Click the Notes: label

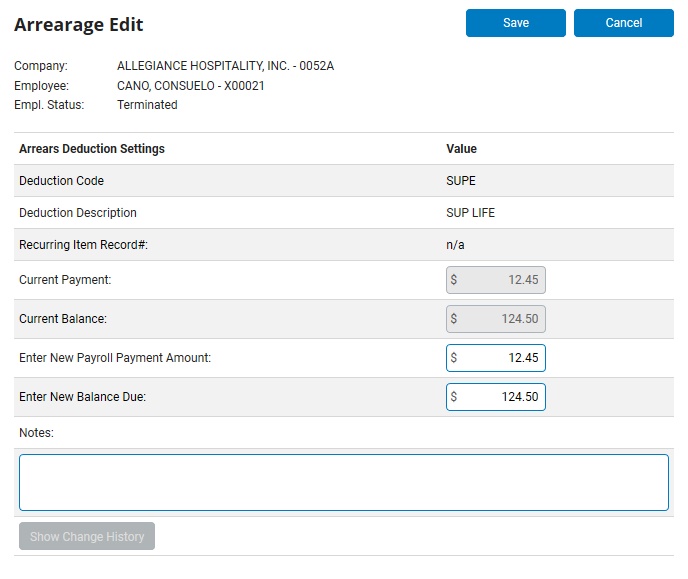click(36, 433)
